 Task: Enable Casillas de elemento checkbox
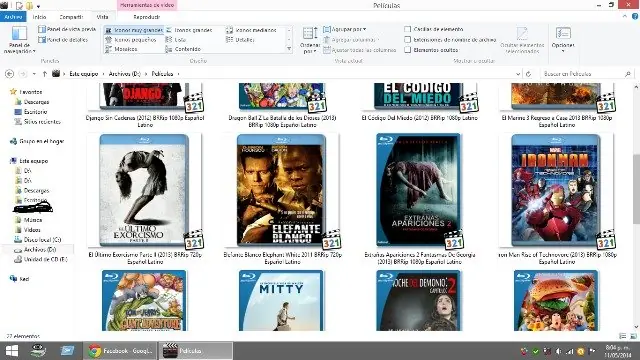[407, 29]
